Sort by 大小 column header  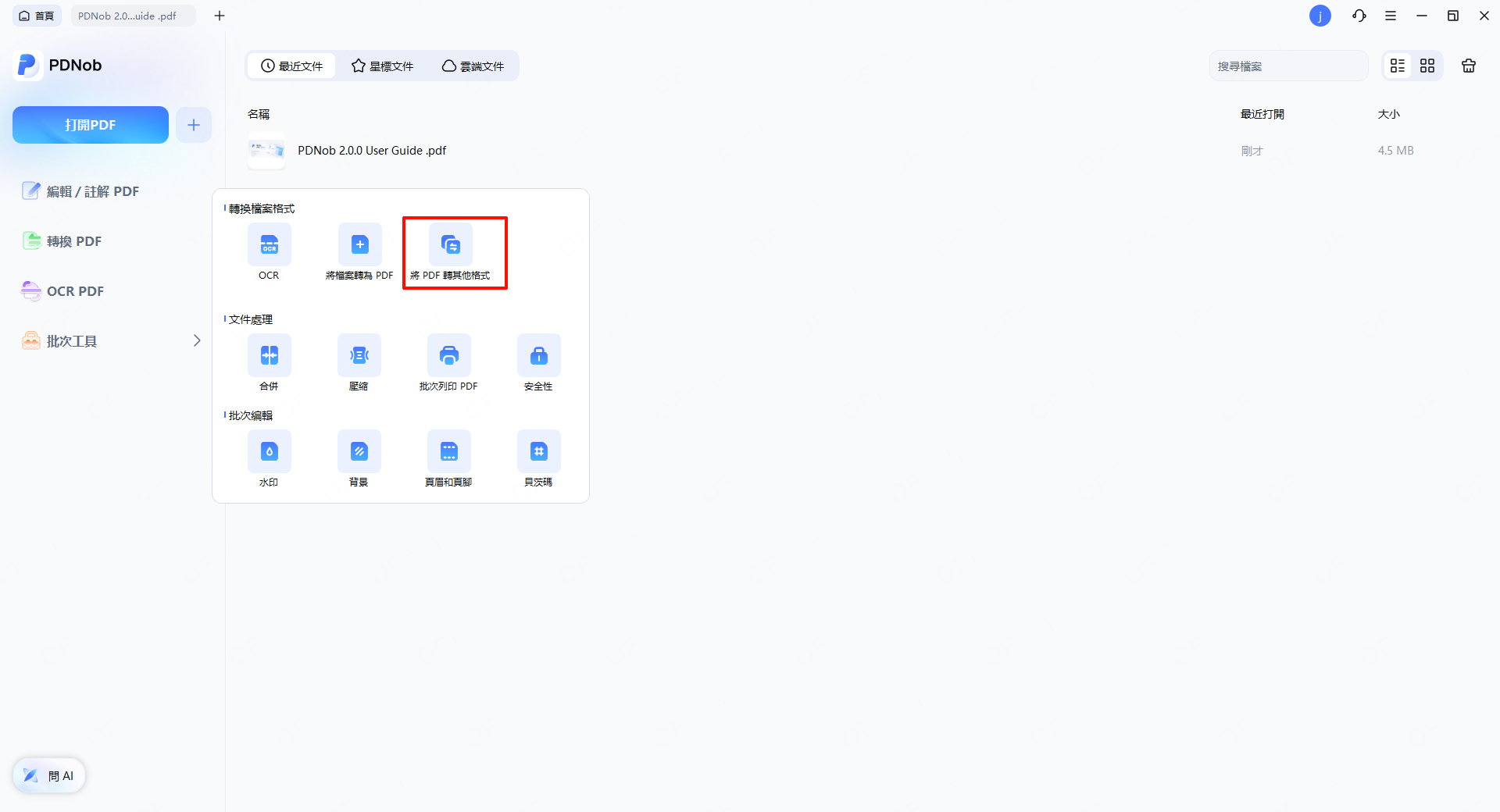pyautogui.click(x=1389, y=114)
